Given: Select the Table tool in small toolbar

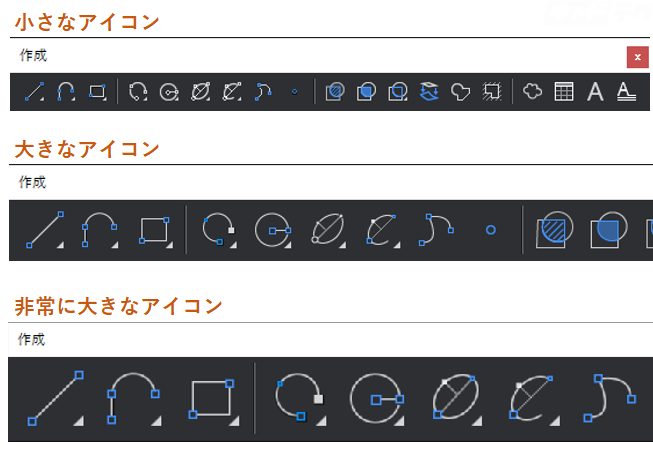Looking at the screenshot, I should coord(564,92).
